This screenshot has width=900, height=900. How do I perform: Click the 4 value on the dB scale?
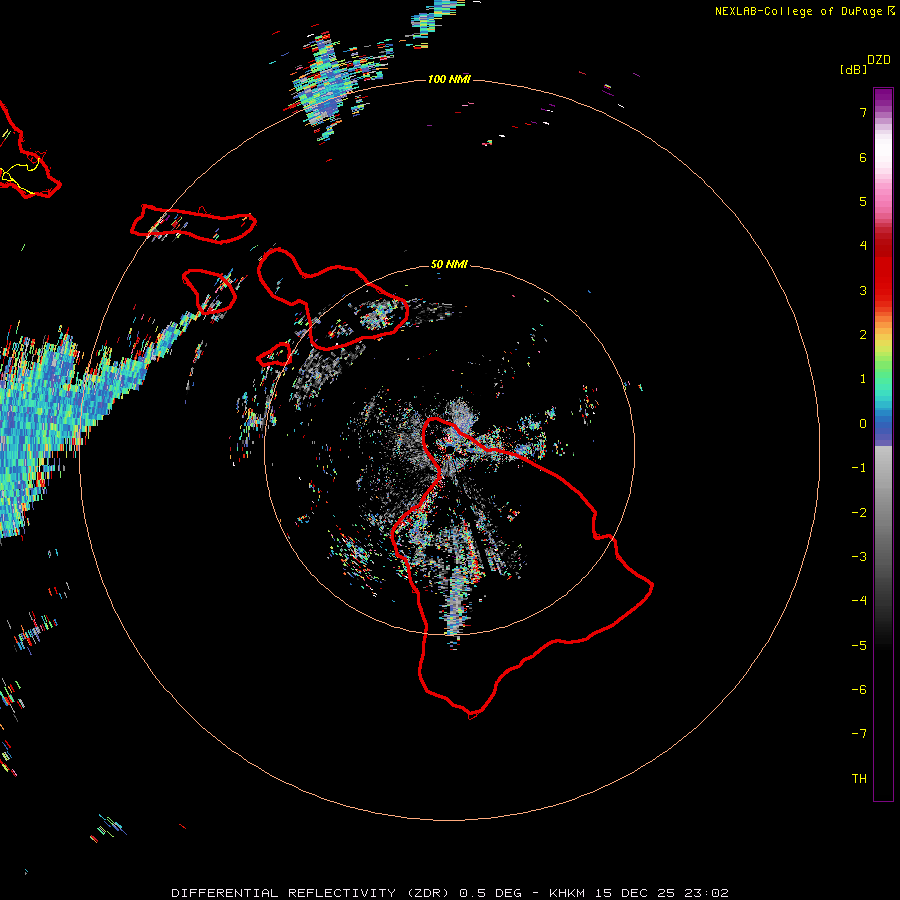pos(863,246)
